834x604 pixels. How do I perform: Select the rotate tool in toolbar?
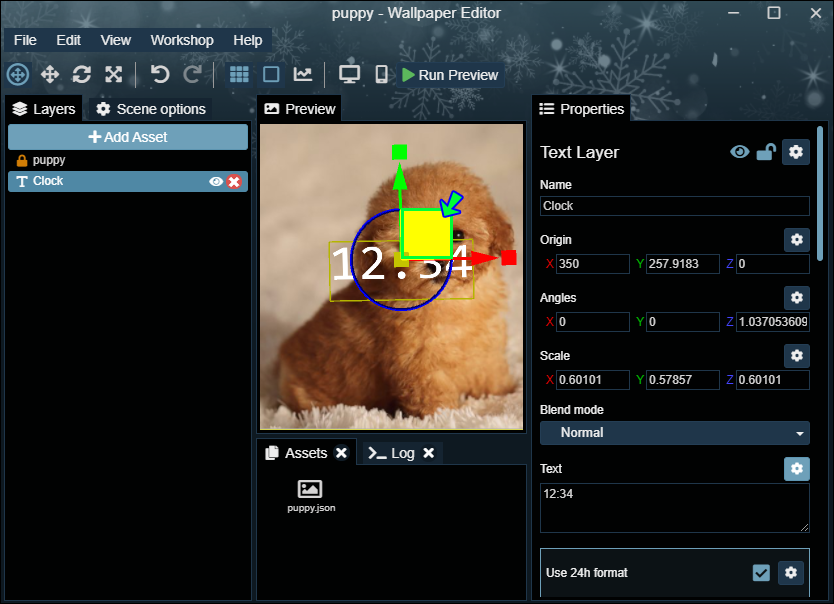[x=81, y=74]
